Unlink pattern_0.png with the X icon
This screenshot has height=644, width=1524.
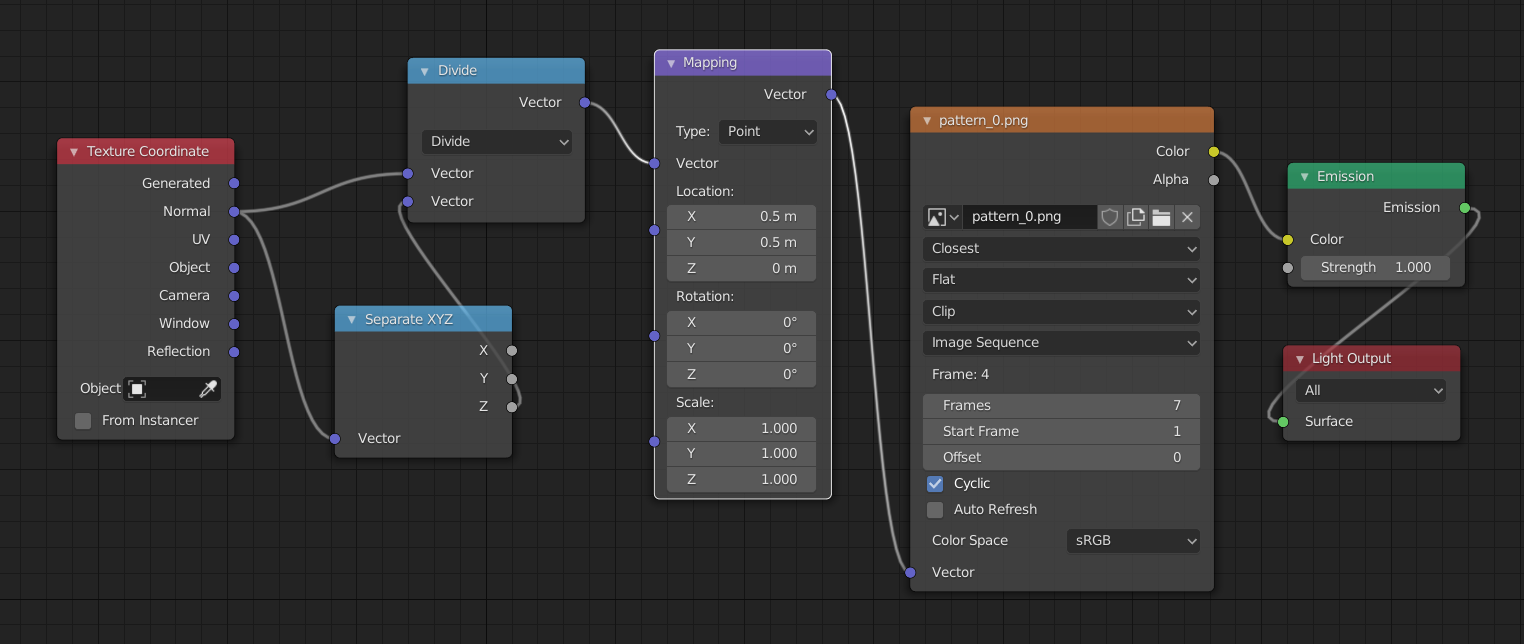point(1187,217)
